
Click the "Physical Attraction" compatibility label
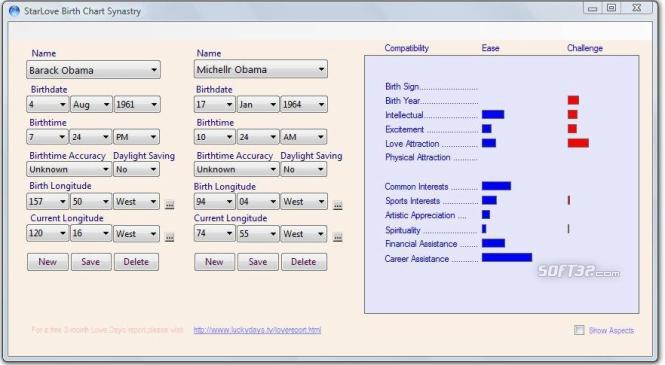tap(418, 157)
